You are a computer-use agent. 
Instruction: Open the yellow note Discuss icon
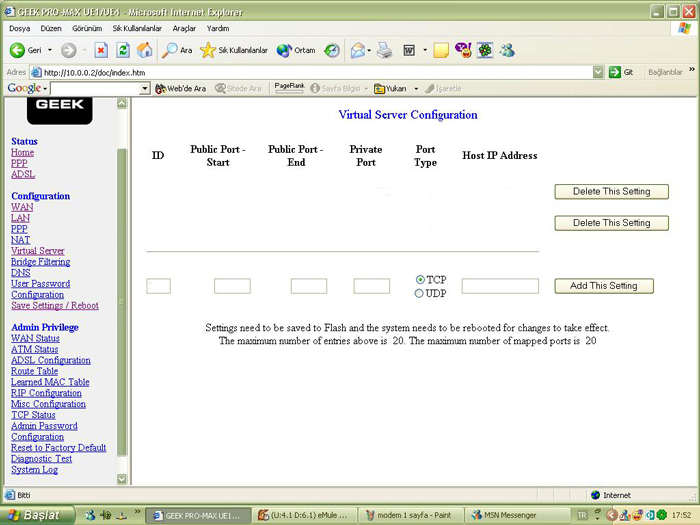tap(441, 50)
